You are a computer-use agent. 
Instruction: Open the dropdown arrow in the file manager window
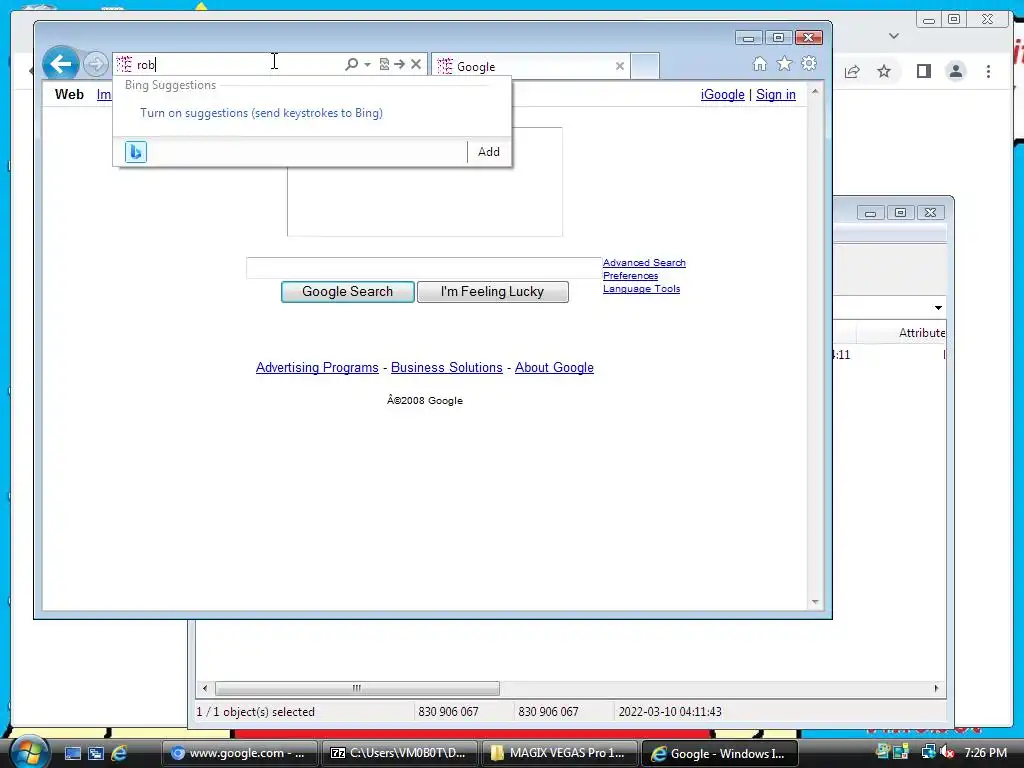tap(938, 308)
